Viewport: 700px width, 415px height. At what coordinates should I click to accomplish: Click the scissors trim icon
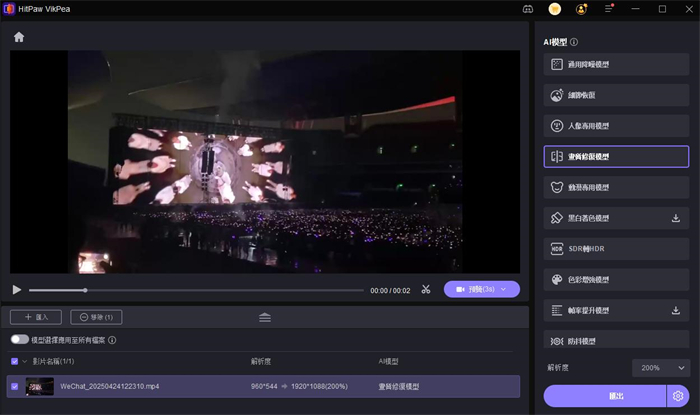point(425,290)
